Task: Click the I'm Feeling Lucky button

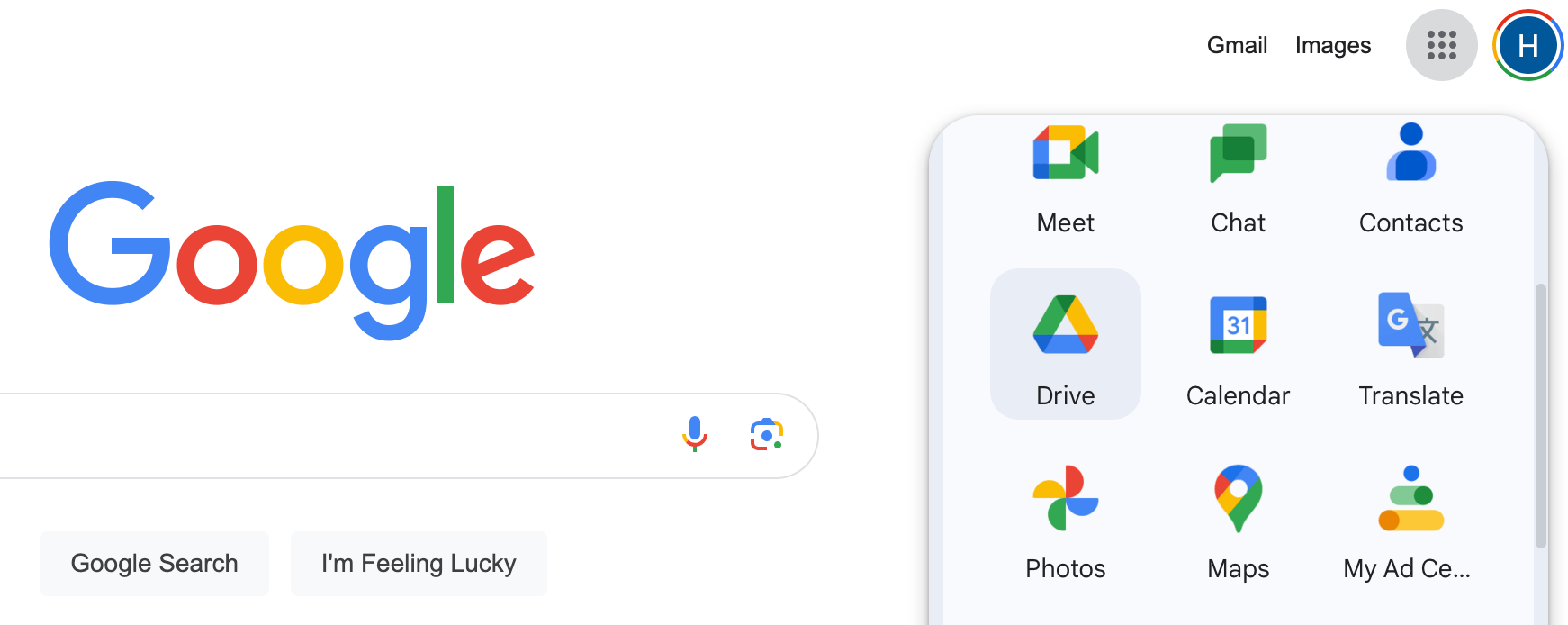Action: click(x=419, y=564)
